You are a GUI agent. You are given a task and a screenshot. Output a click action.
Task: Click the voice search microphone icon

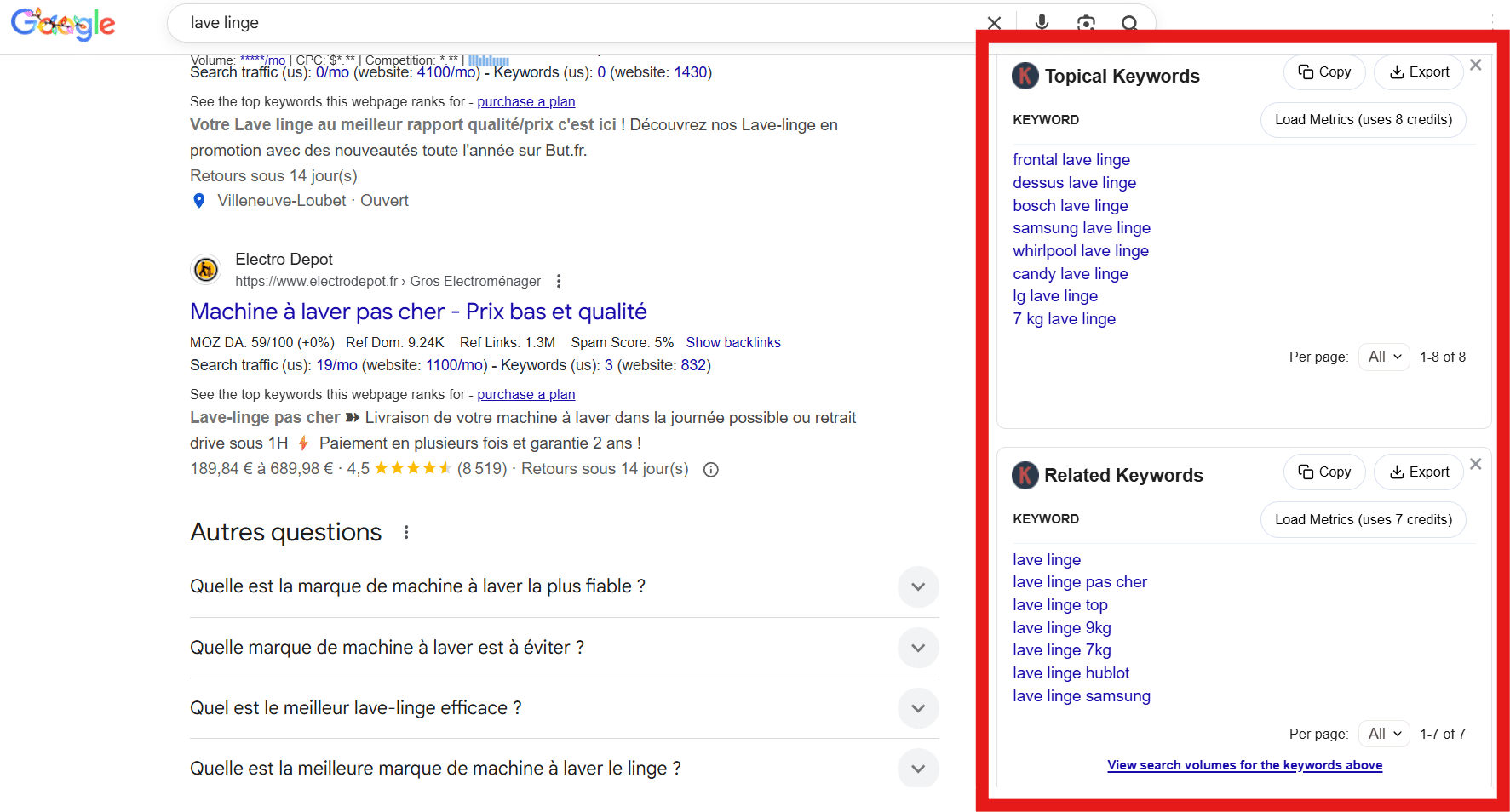[1042, 23]
